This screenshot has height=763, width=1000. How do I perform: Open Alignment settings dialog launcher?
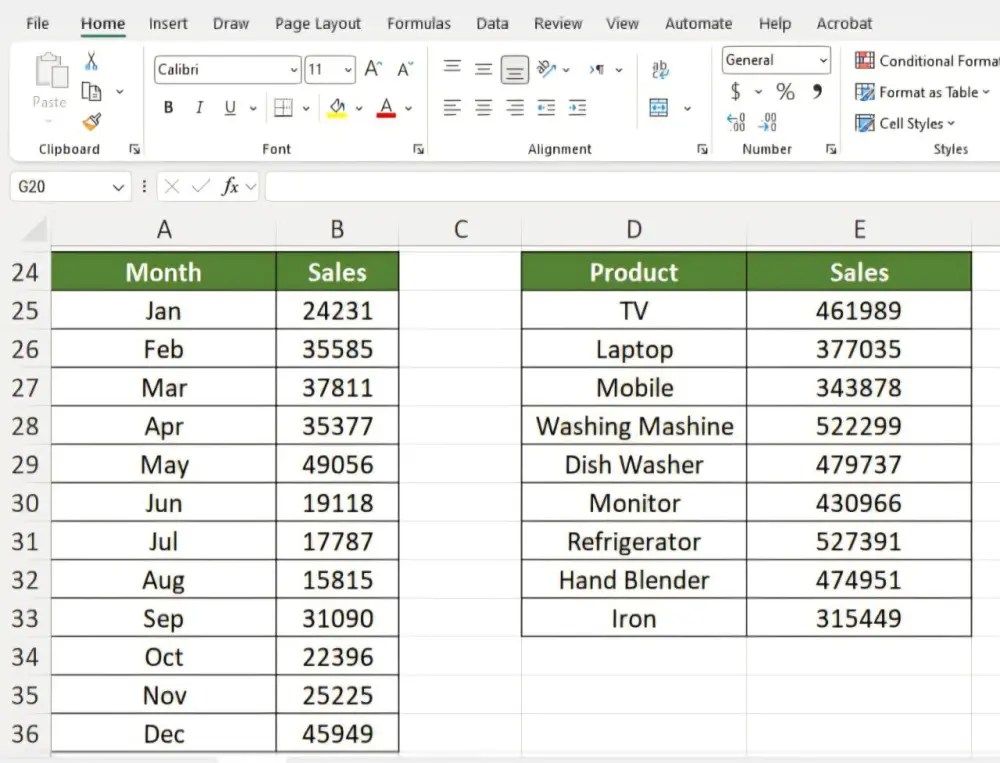(x=702, y=149)
